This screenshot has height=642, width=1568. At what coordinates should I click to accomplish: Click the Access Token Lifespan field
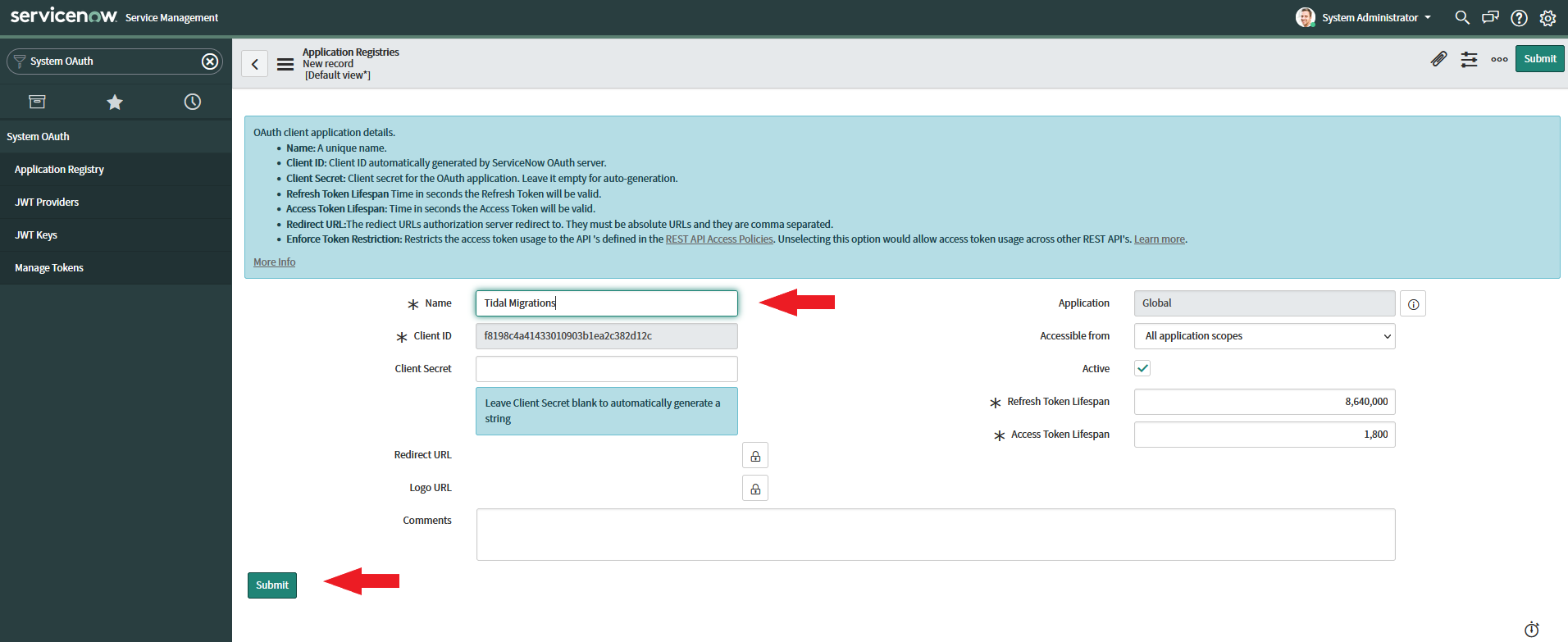[1265, 435]
